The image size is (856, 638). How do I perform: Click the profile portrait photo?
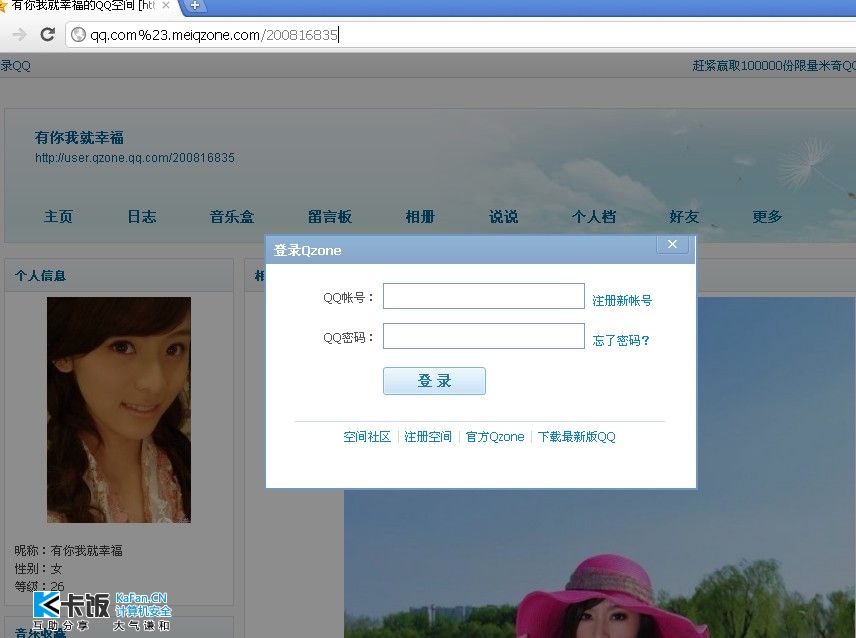(119, 410)
